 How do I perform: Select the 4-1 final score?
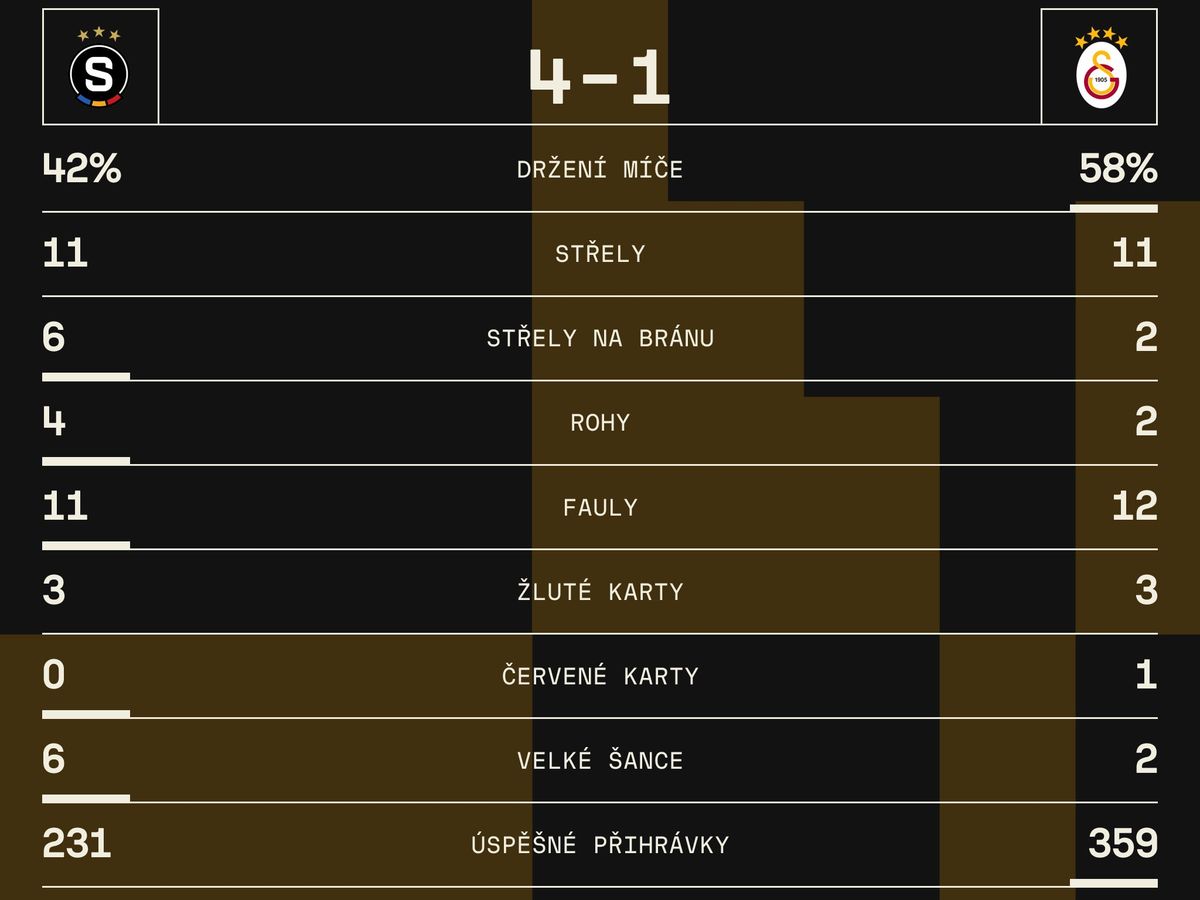[600, 78]
